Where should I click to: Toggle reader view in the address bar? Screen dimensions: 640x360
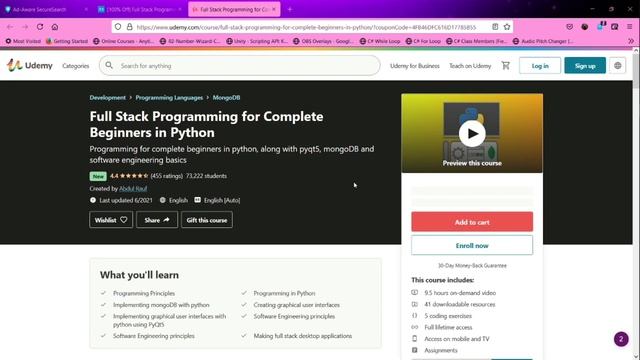[x=495, y=27]
